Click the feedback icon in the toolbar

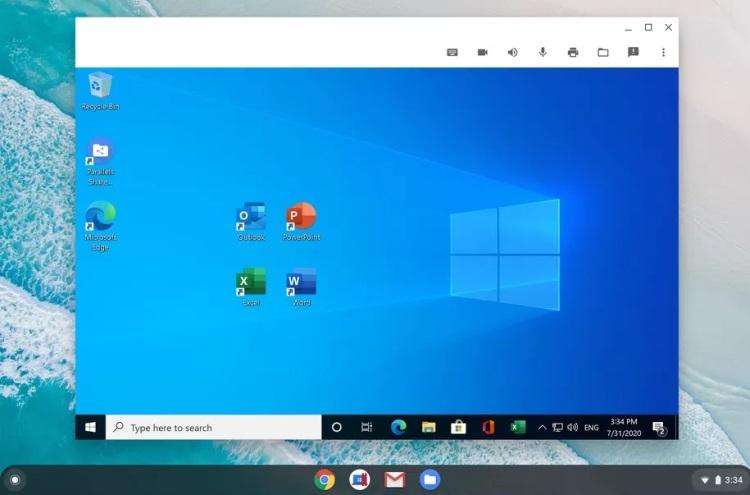(633, 52)
